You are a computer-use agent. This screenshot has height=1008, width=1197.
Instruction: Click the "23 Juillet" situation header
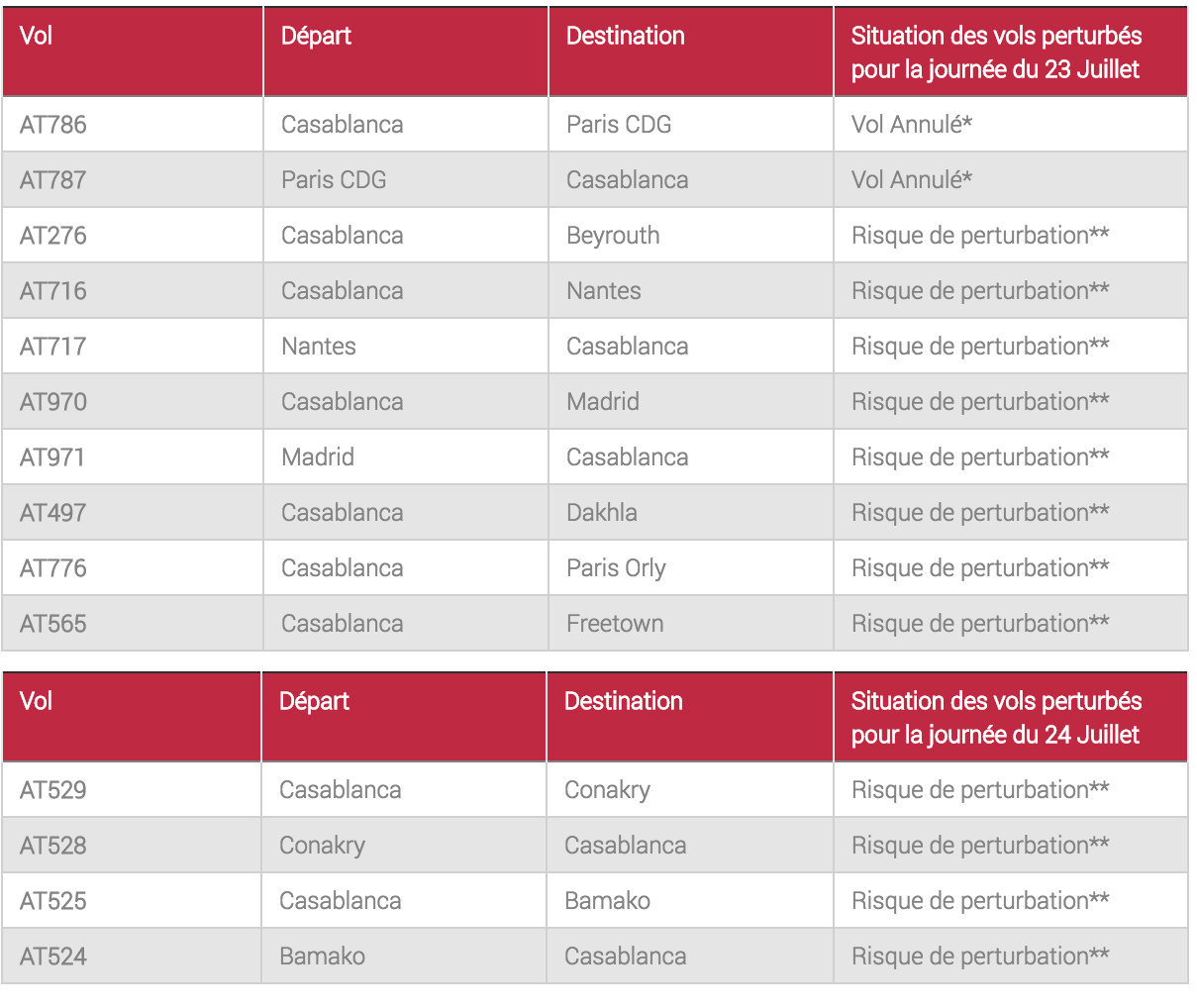(995, 52)
